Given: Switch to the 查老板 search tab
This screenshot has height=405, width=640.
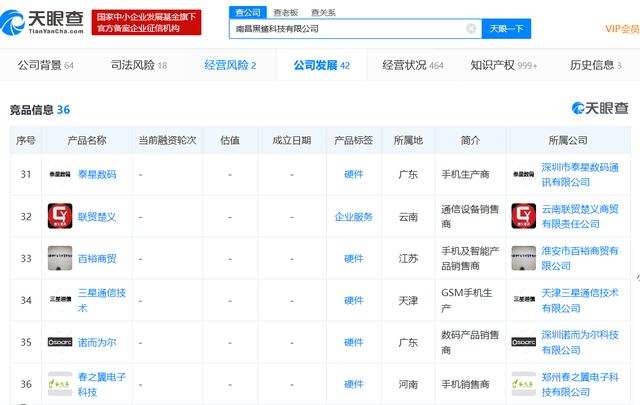Looking at the screenshot, I should [x=285, y=13].
